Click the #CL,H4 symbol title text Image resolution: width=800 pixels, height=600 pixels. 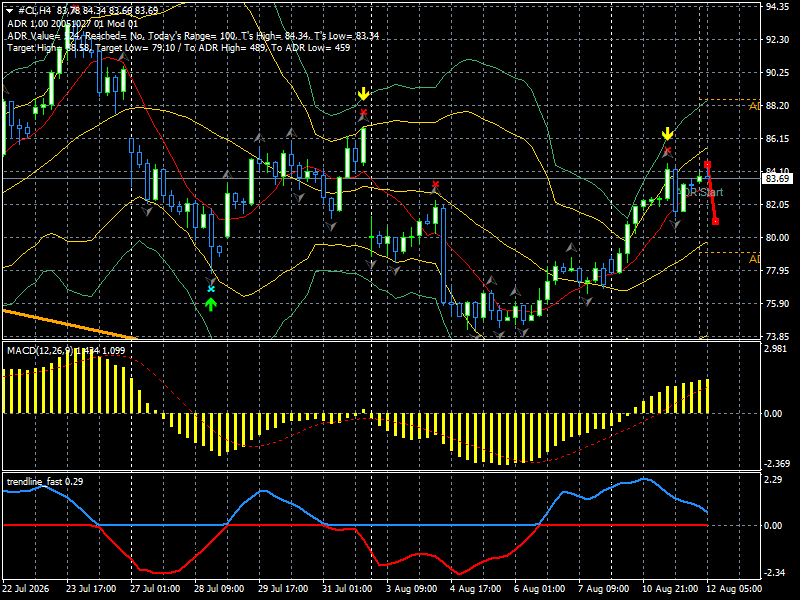pos(35,11)
